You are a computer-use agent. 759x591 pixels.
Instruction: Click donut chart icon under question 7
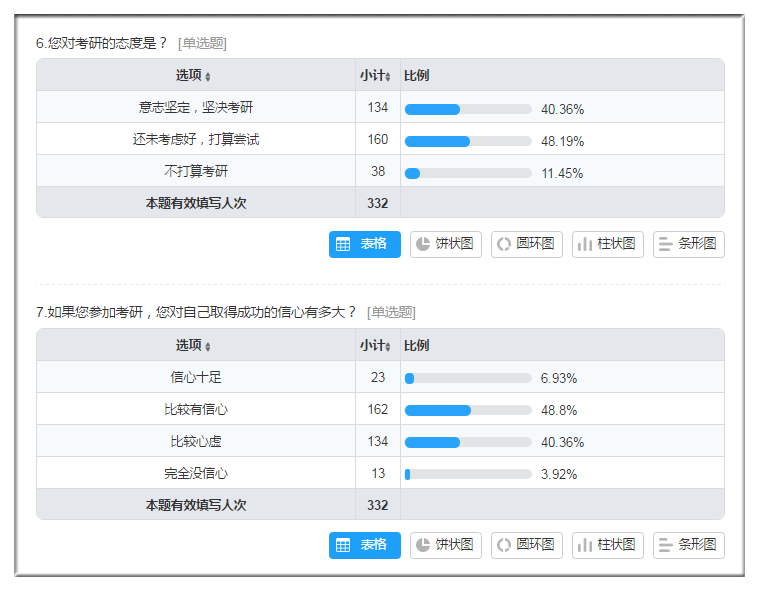tap(504, 545)
